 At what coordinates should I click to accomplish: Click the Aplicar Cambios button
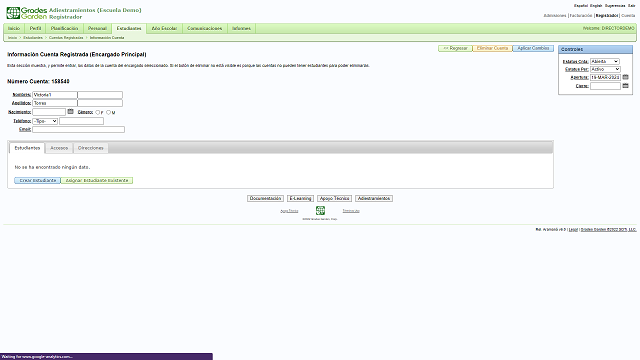coord(533,48)
